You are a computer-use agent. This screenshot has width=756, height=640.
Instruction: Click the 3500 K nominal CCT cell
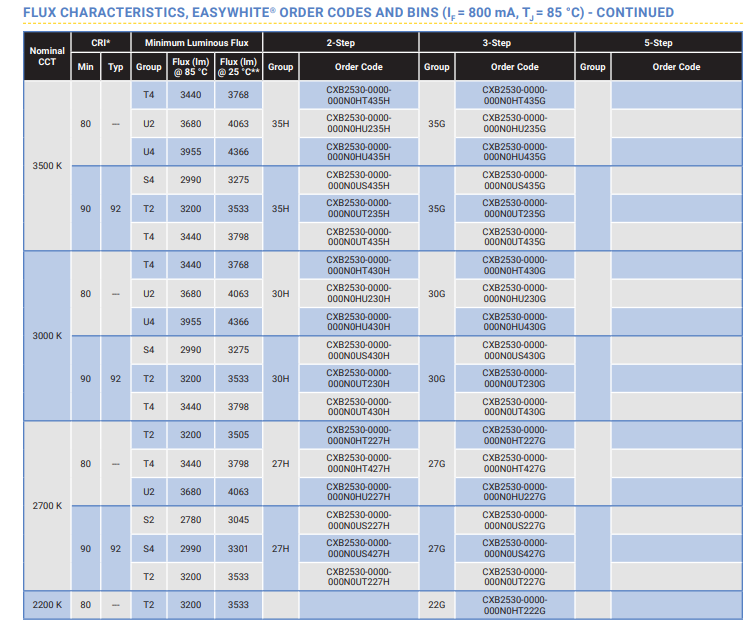[47, 166]
